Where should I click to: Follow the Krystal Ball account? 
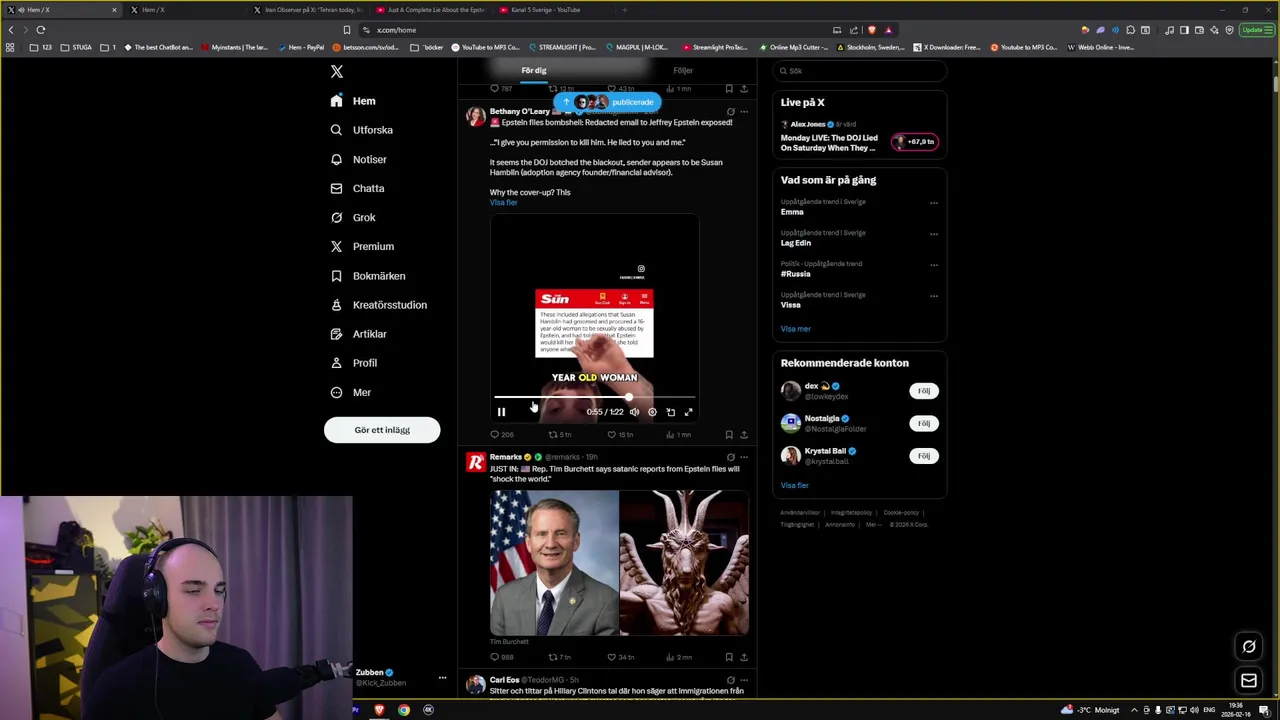click(924, 456)
